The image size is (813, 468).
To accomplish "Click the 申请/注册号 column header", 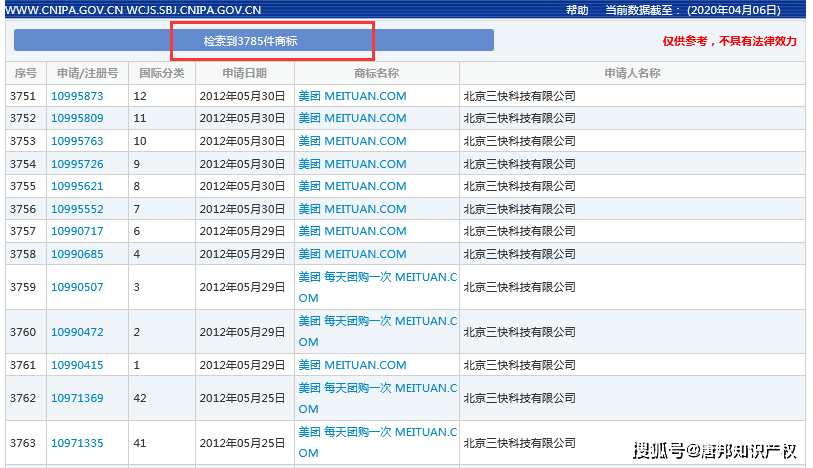I will tap(88, 73).
